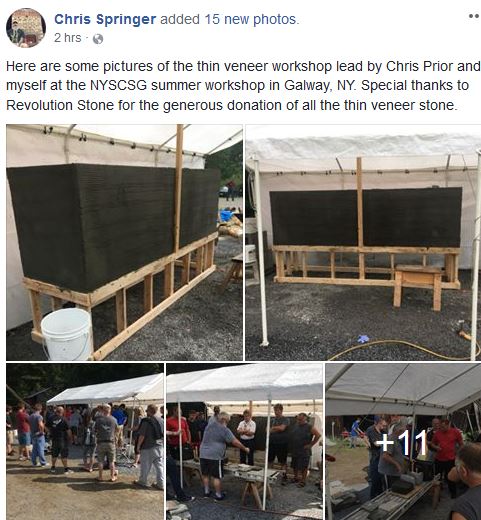Screen dimensions: 481x520
Task: Click the +11 more photos overlay
Action: click(403, 441)
